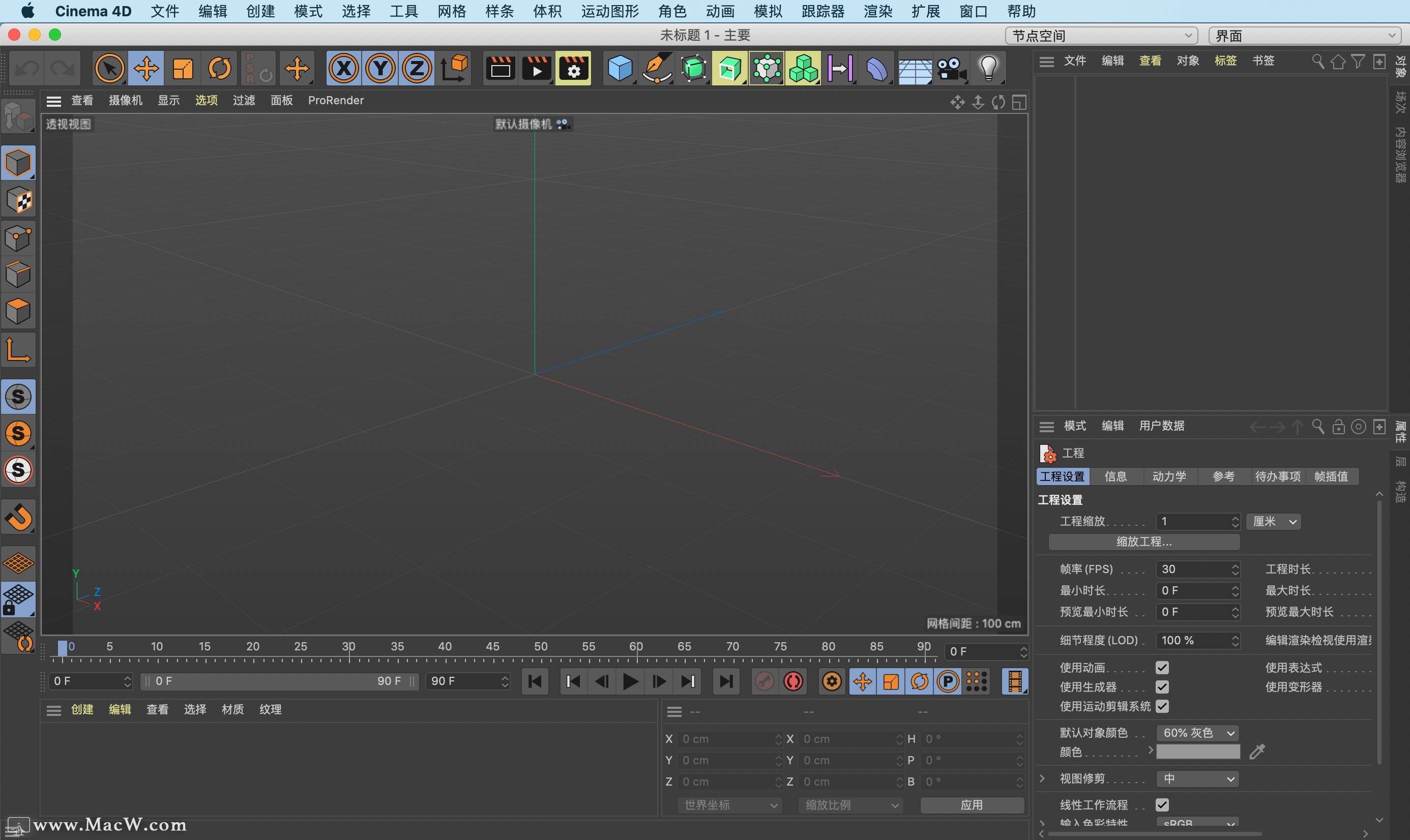Open Render Settings gear clapperboard
1410x840 pixels.
[x=573, y=69]
